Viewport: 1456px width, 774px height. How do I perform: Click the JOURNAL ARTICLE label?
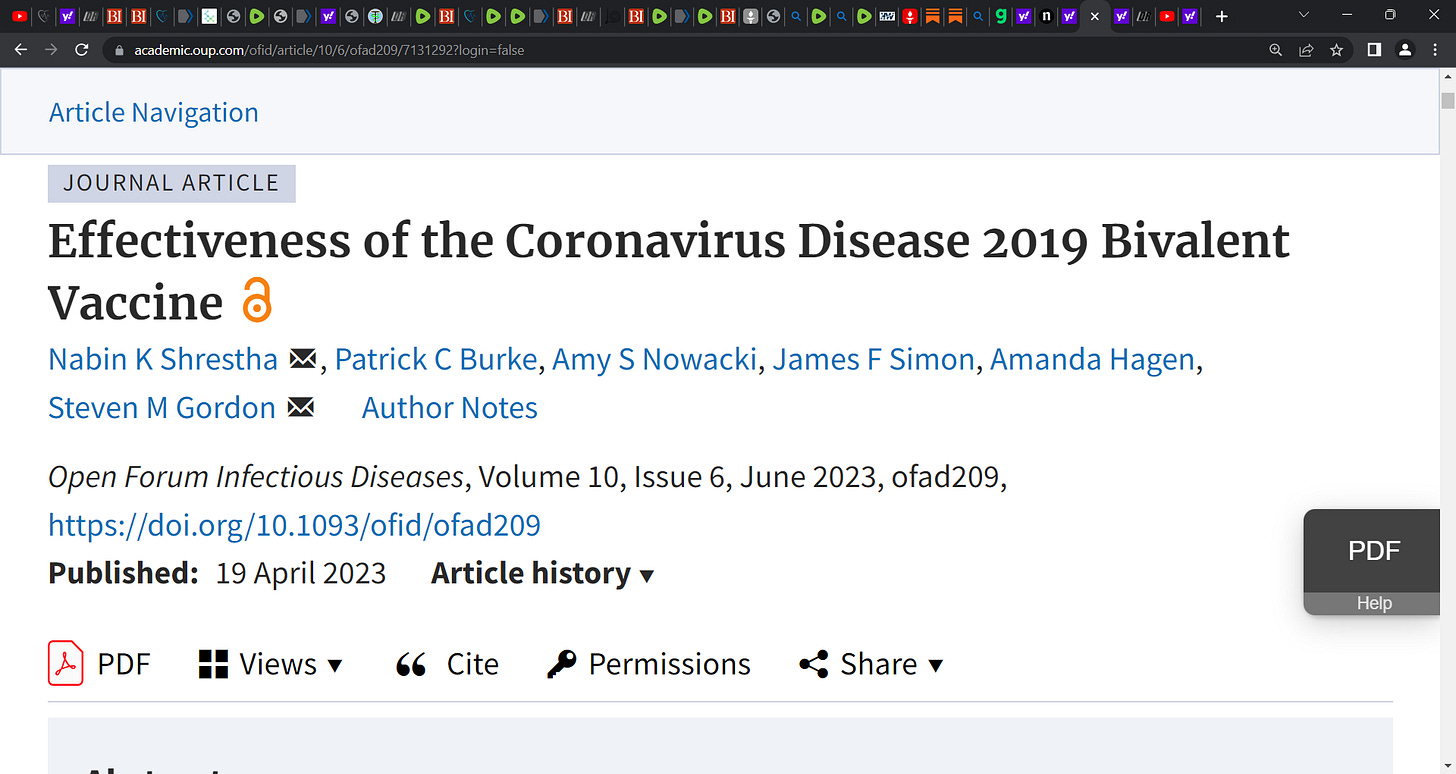pos(171,183)
